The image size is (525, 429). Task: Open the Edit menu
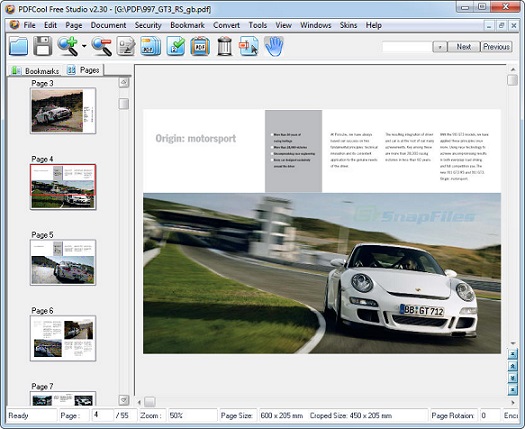tap(51, 25)
